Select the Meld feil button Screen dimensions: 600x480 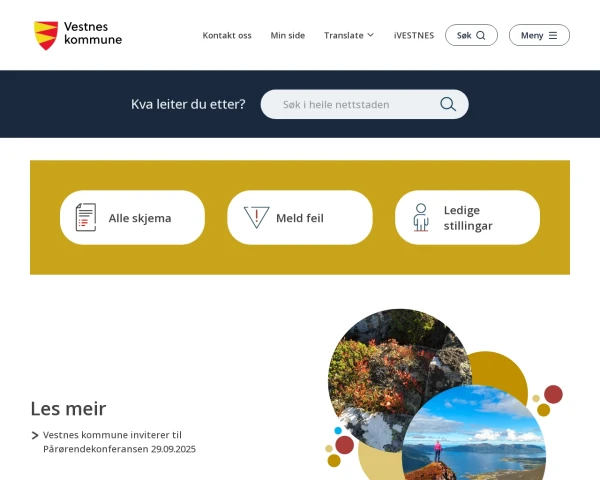pyautogui.click(x=300, y=217)
